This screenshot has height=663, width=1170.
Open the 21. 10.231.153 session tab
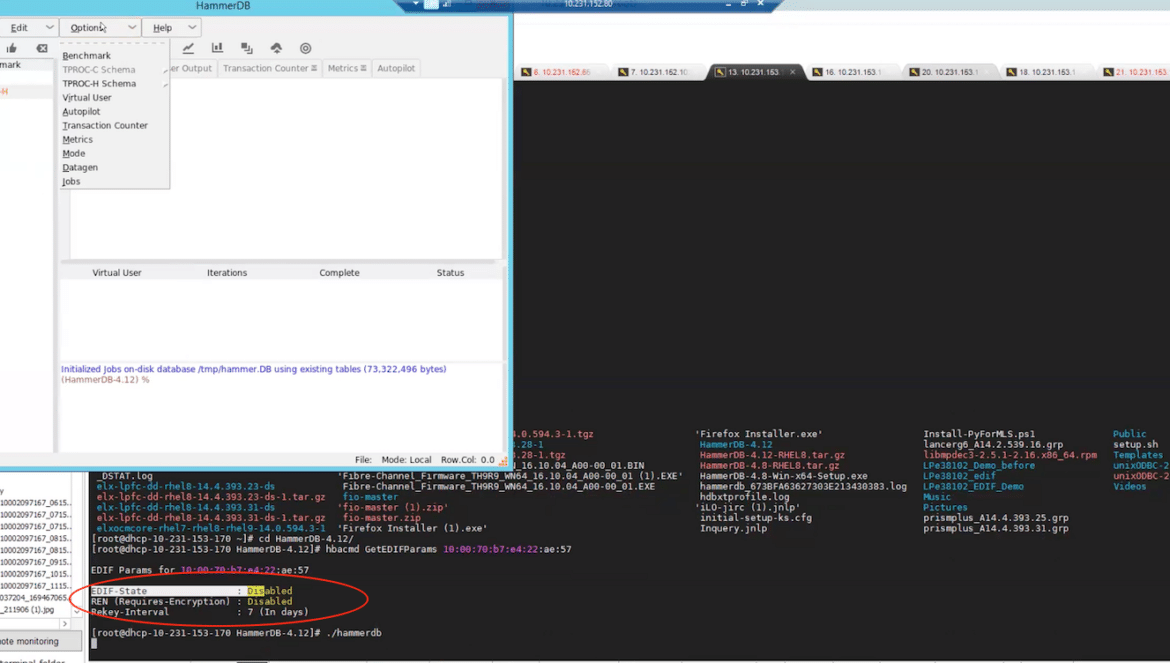click(x=1136, y=72)
